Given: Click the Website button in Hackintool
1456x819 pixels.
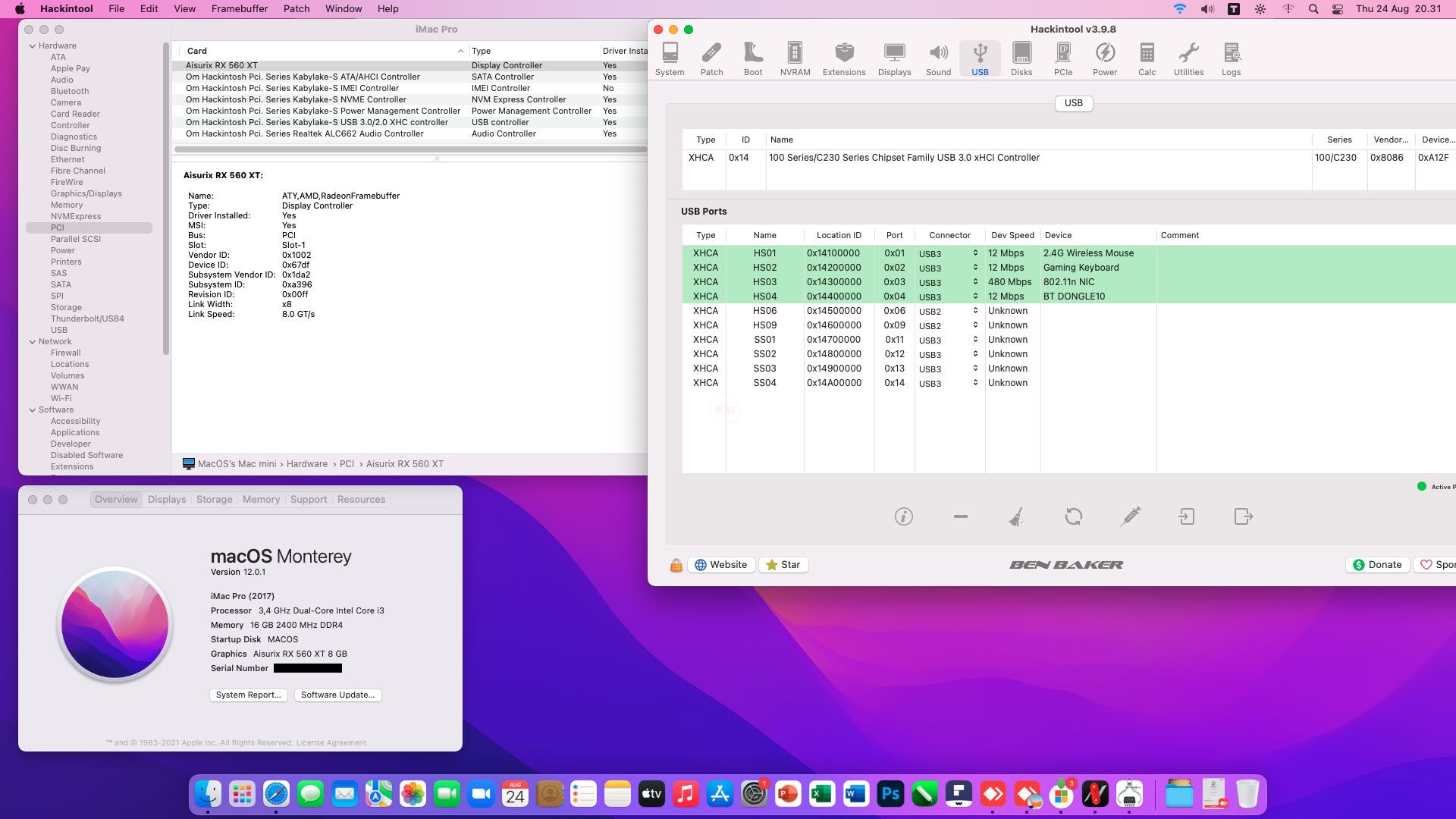Looking at the screenshot, I should coord(721,565).
